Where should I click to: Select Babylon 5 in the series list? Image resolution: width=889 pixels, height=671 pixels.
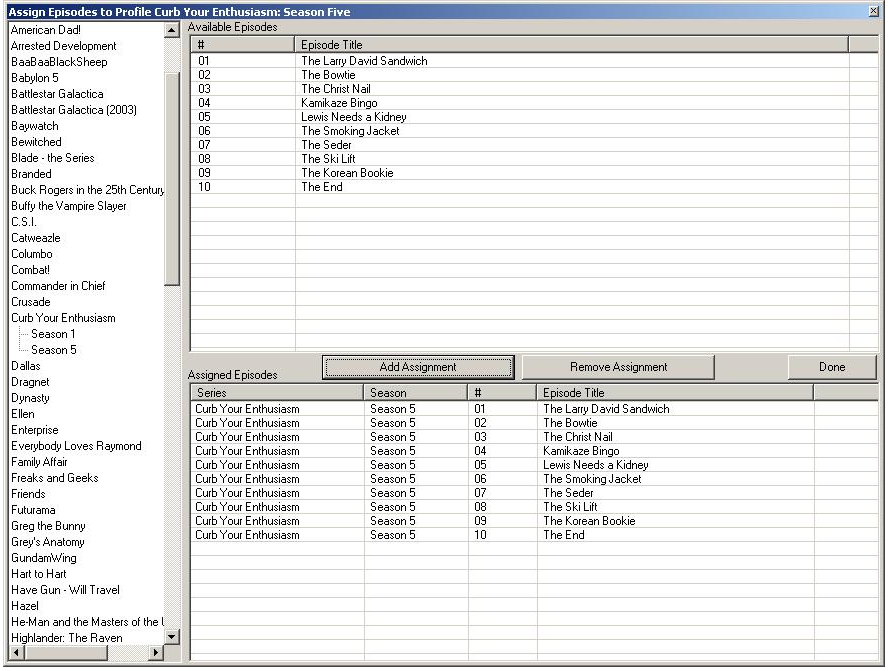click(x=35, y=78)
